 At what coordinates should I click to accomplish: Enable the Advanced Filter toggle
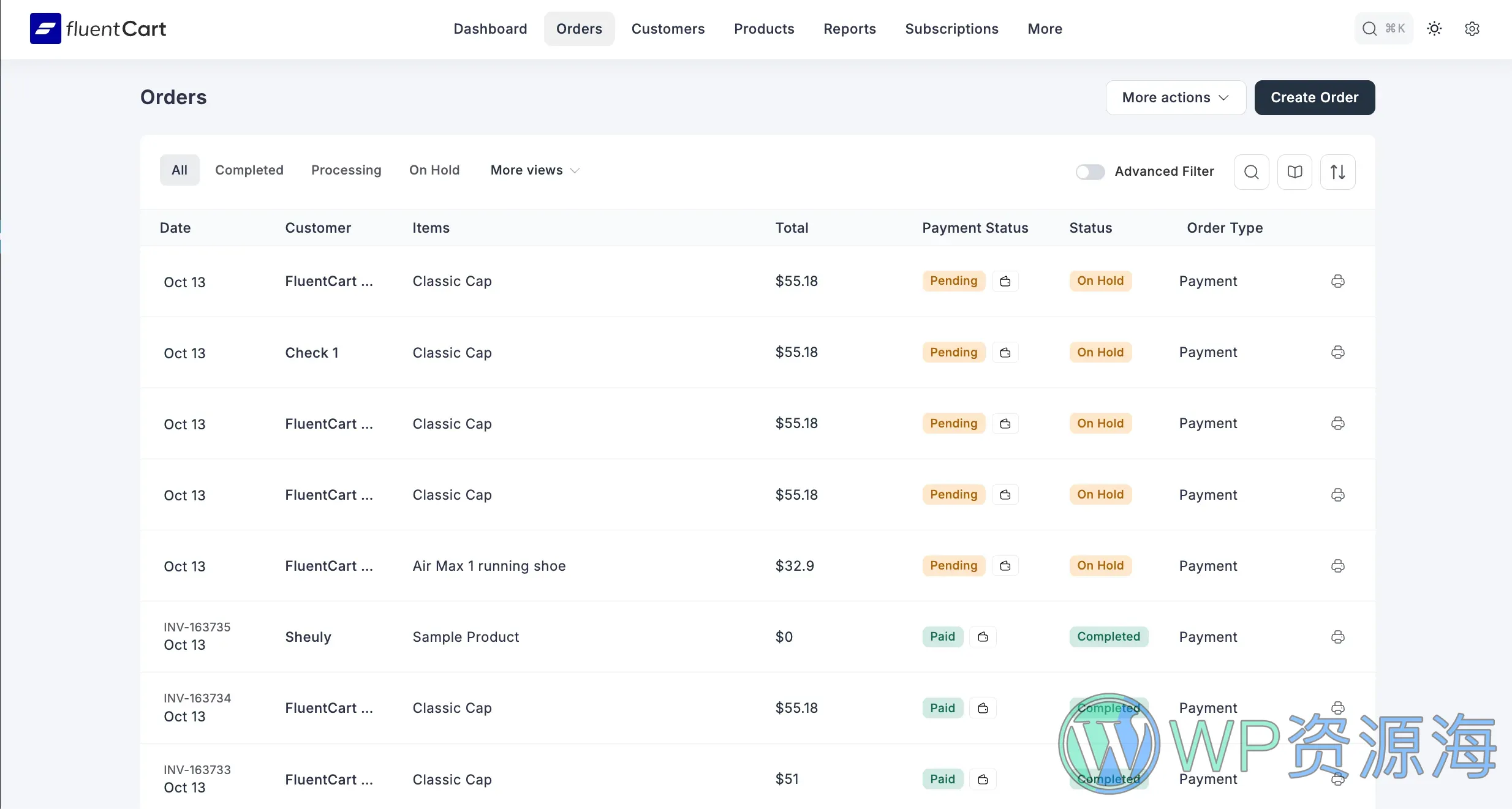(1090, 171)
